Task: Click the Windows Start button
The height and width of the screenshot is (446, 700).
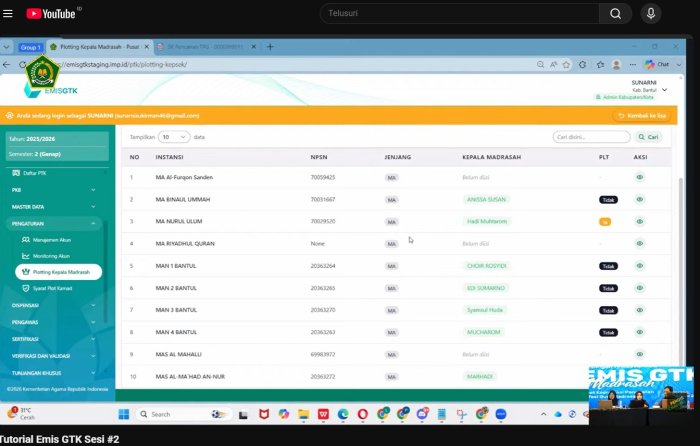Action: [124, 414]
